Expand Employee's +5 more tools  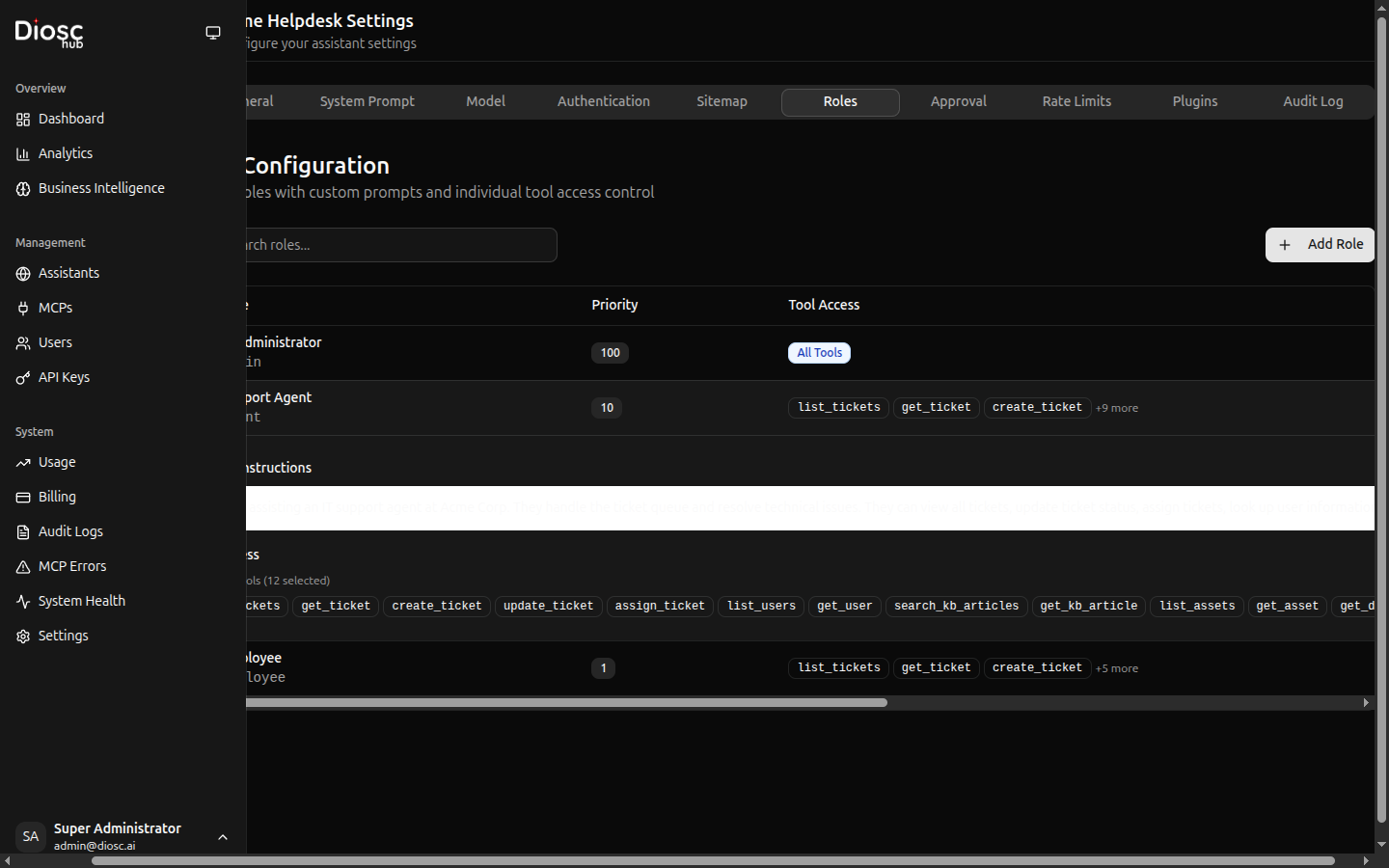pyautogui.click(x=1117, y=668)
